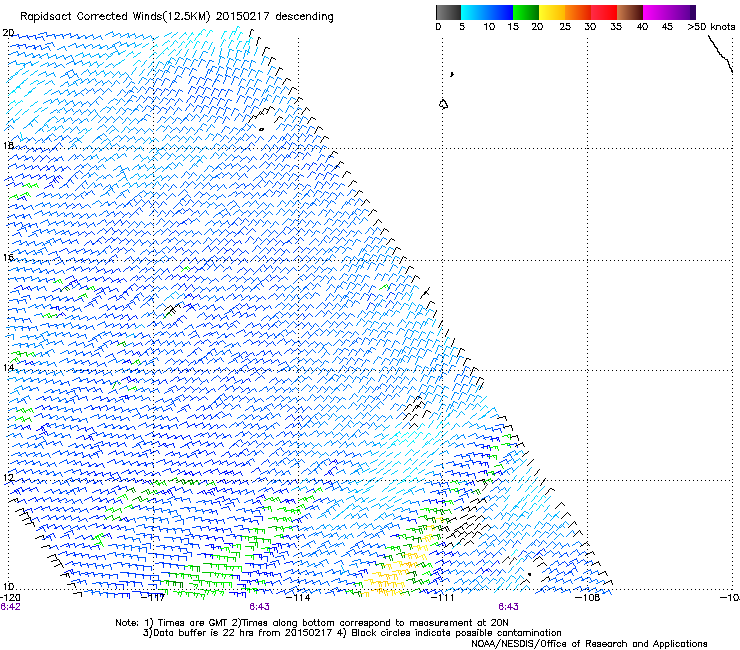Viewport: 740px width, 650px height.
Task: Click the map title 'Rapidsact Corrected Winds(12.5KM)'
Action: (x=115, y=17)
